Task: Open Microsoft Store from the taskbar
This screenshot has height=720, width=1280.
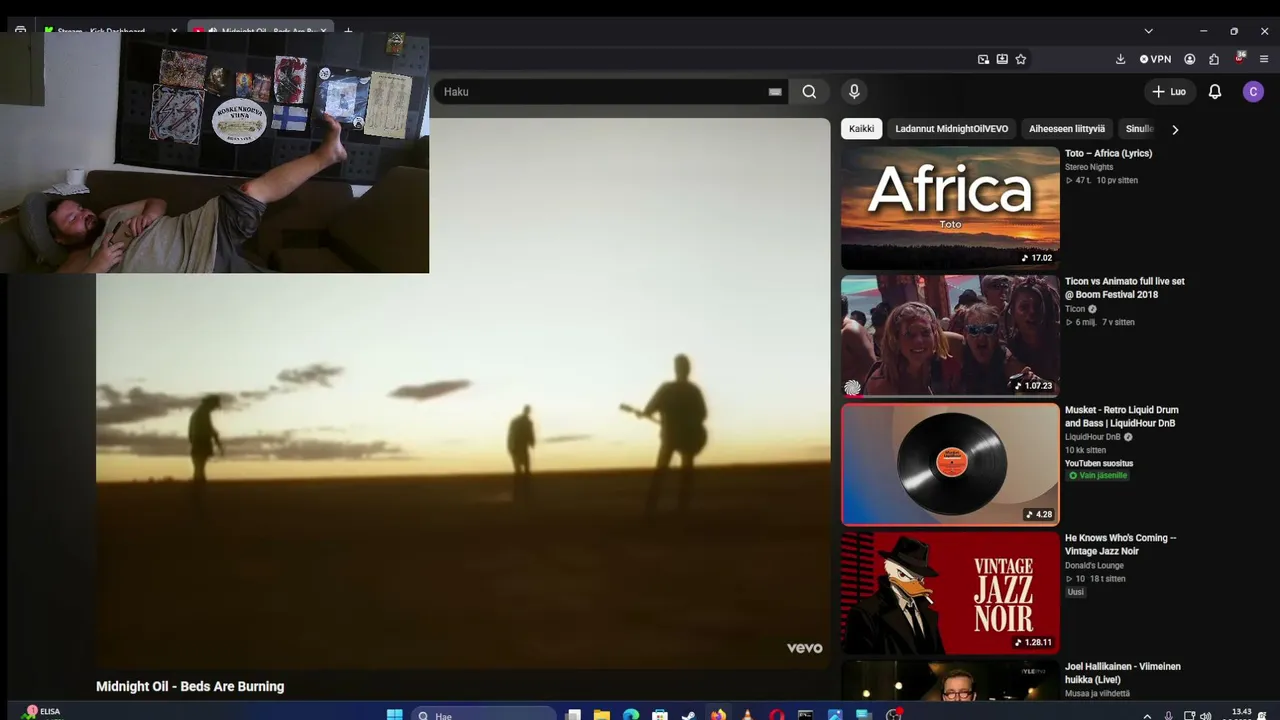Action: (660, 715)
